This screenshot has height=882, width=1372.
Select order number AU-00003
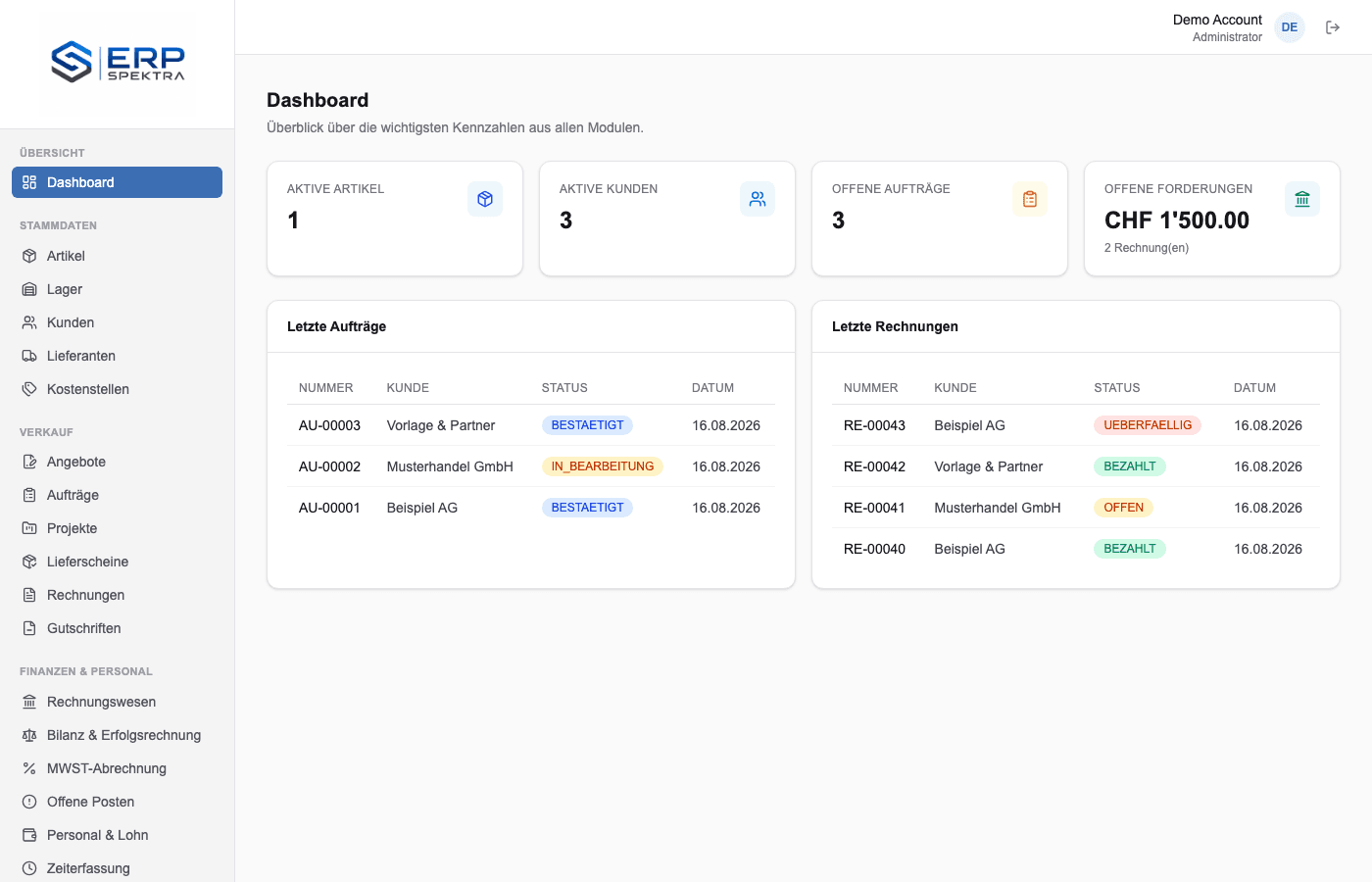tap(329, 425)
